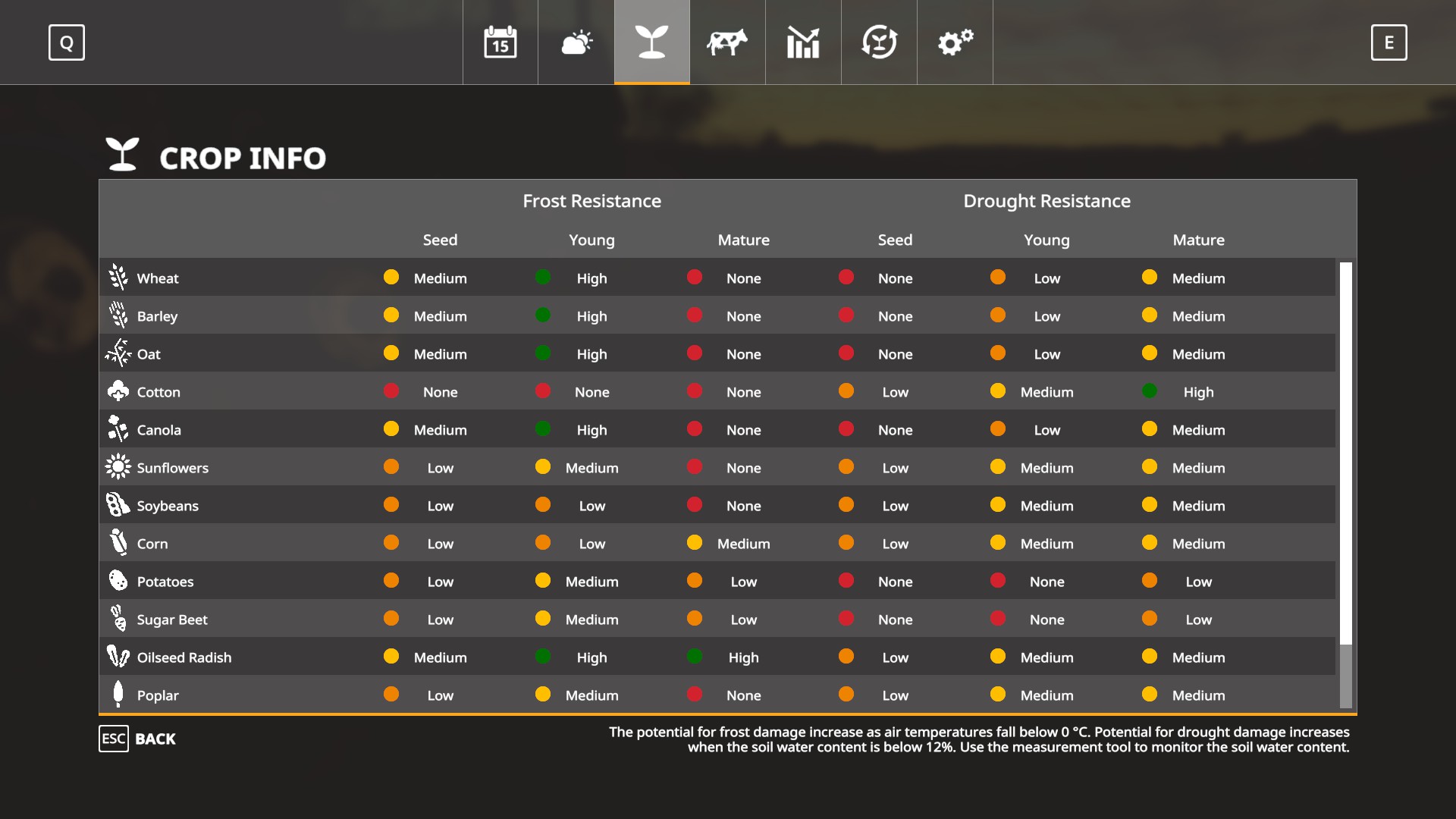This screenshot has height=819, width=1456.
Task: Click the Wheat crop icon
Action: pos(118,278)
